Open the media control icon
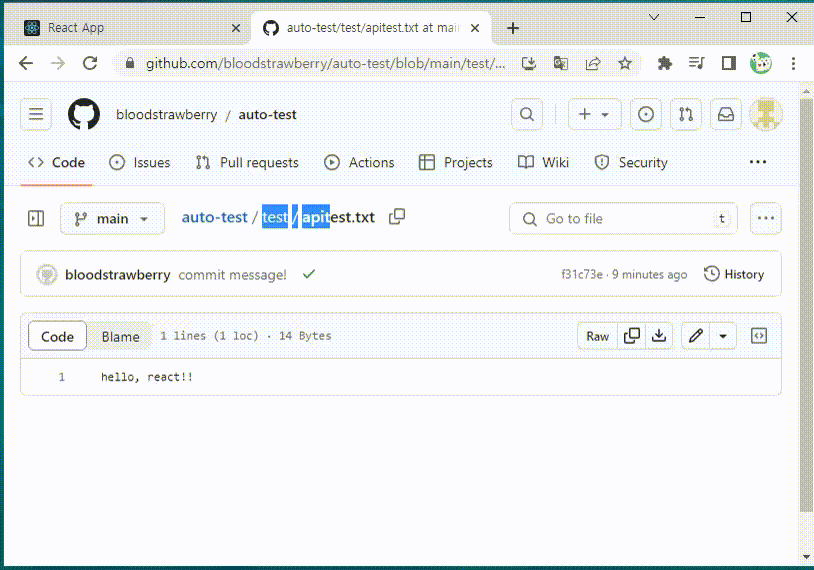814x570 pixels. tap(696, 63)
